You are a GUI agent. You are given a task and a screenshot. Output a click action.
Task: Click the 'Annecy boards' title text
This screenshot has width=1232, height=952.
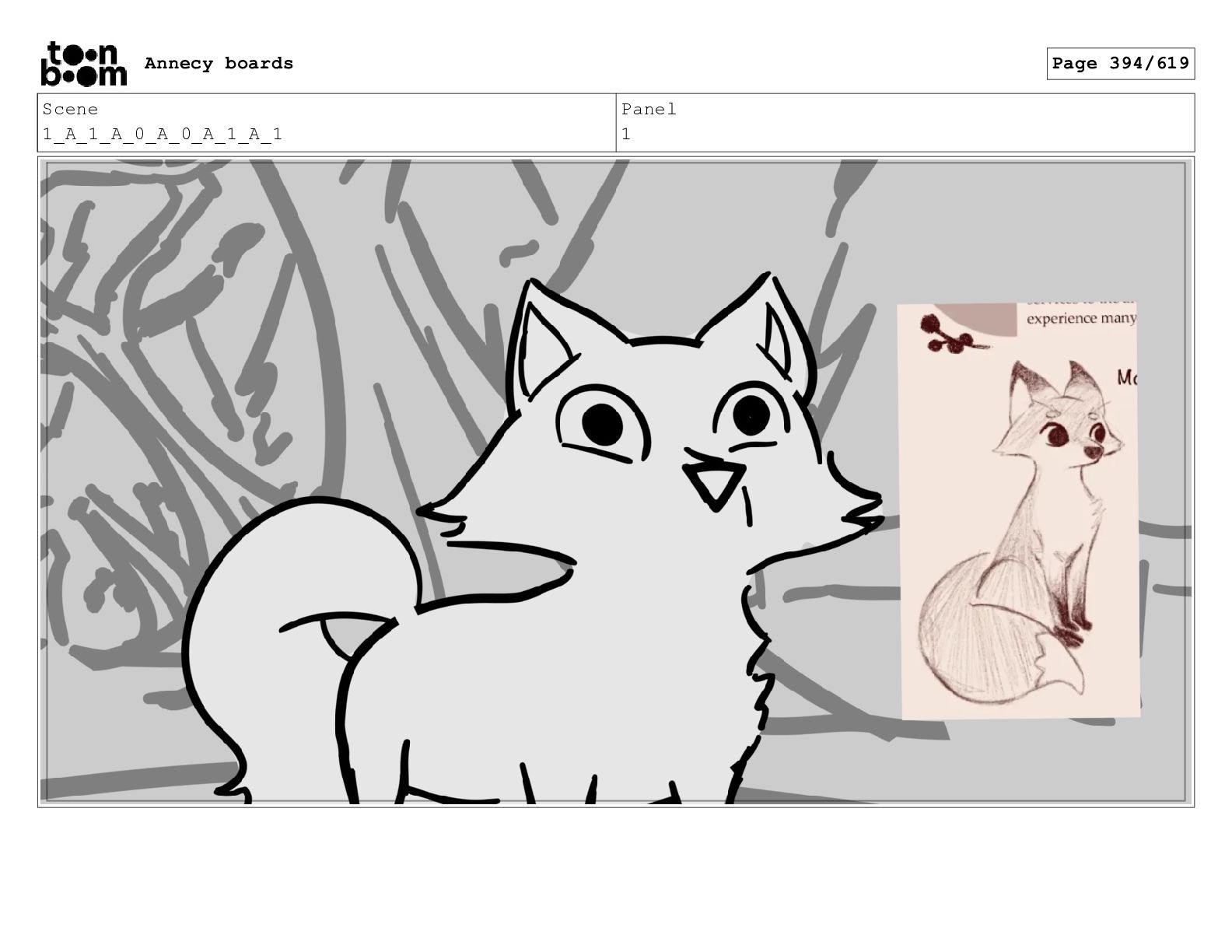pyautogui.click(x=219, y=63)
